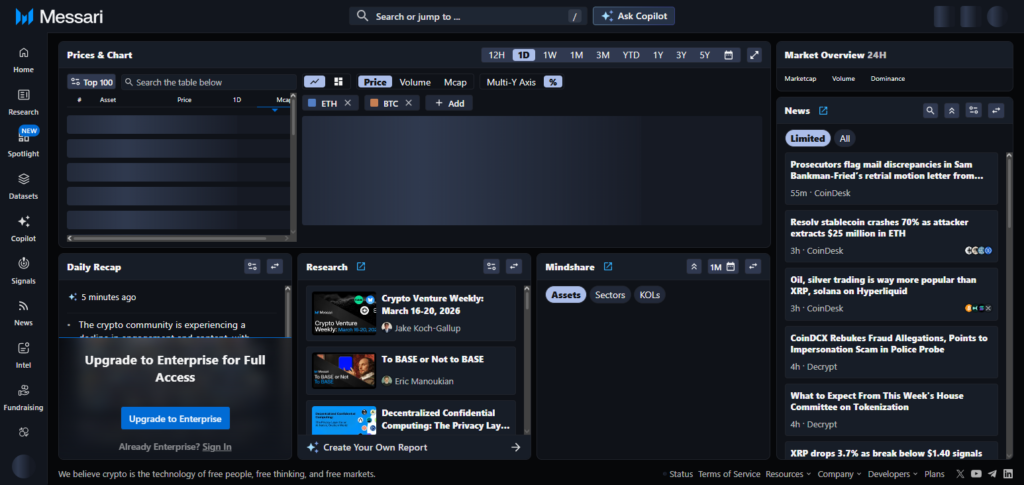Image resolution: width=1024 pixels, height=485 pixels.
Task: Open the calendar date picker in chart header
Action: tap(728, 55)
